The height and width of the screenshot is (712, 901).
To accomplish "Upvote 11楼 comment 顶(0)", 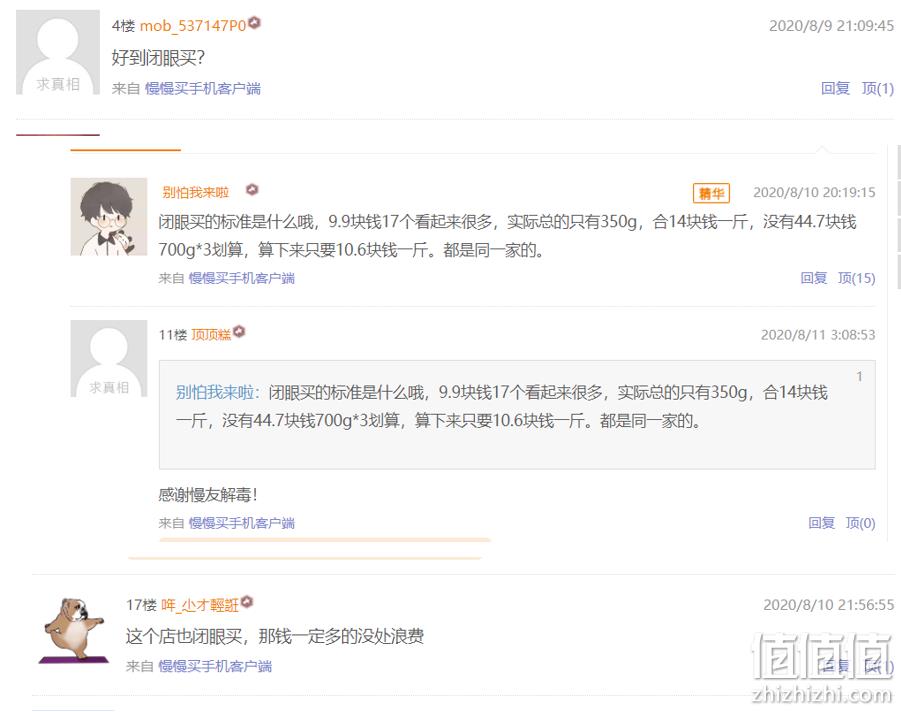I will [860, 523].
